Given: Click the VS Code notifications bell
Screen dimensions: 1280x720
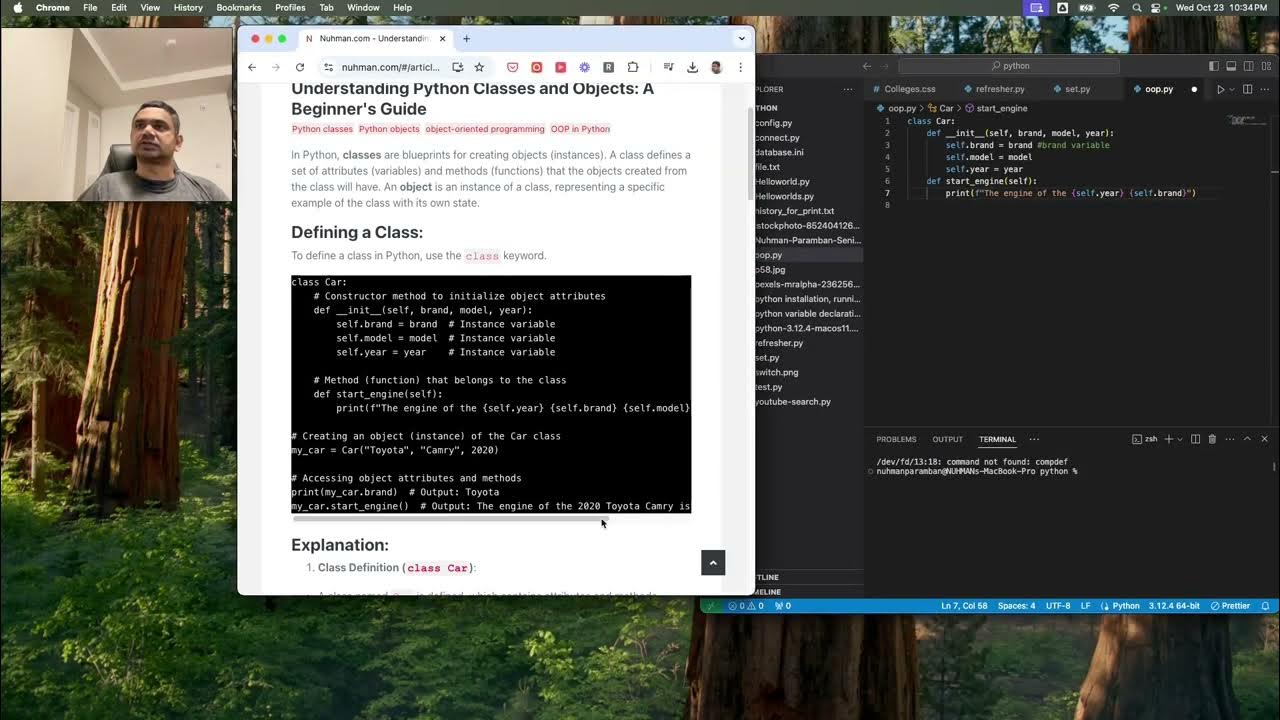Looking at the screenshot, I should point(1265,606).
